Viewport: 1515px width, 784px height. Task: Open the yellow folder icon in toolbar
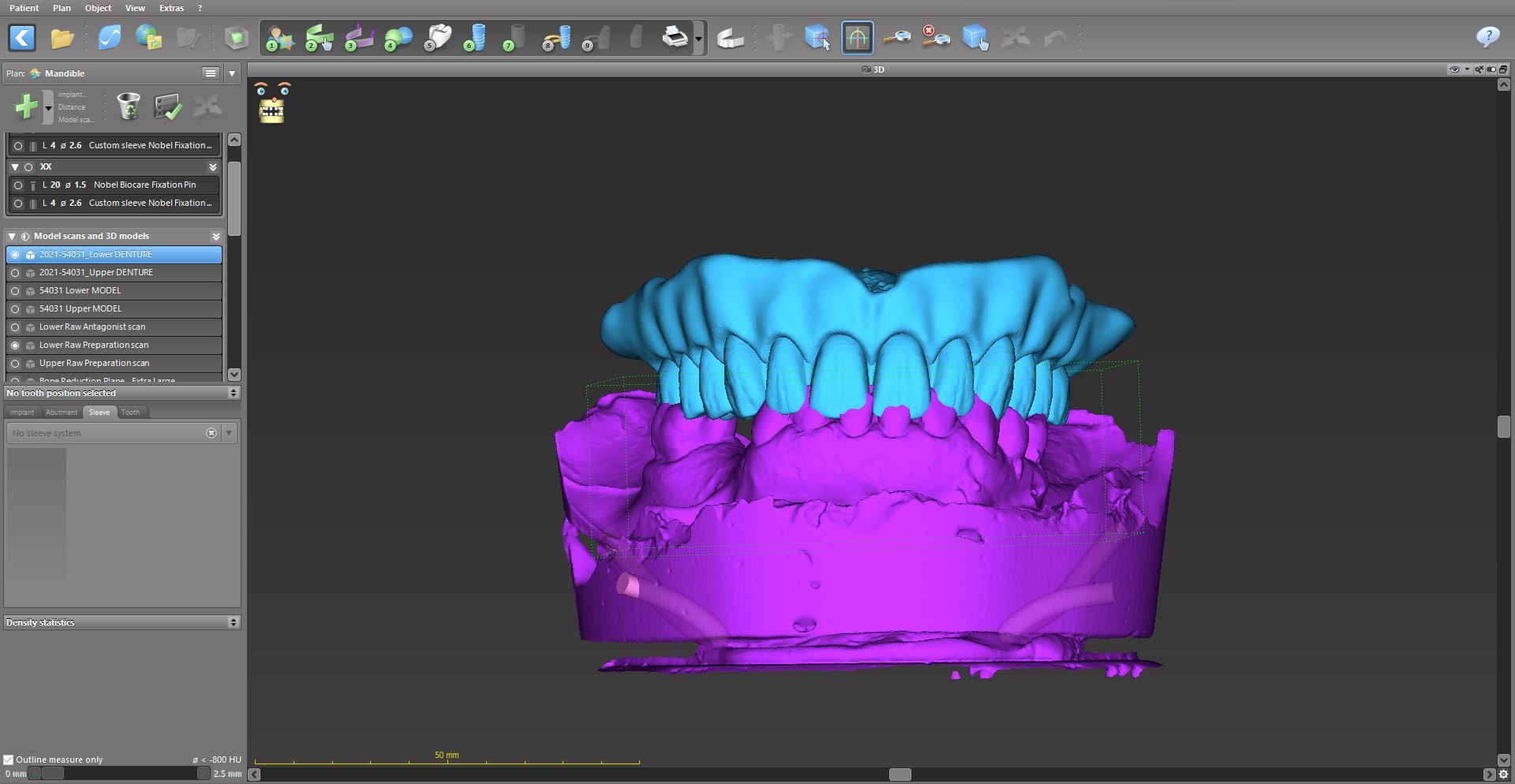tap(62, 38)
